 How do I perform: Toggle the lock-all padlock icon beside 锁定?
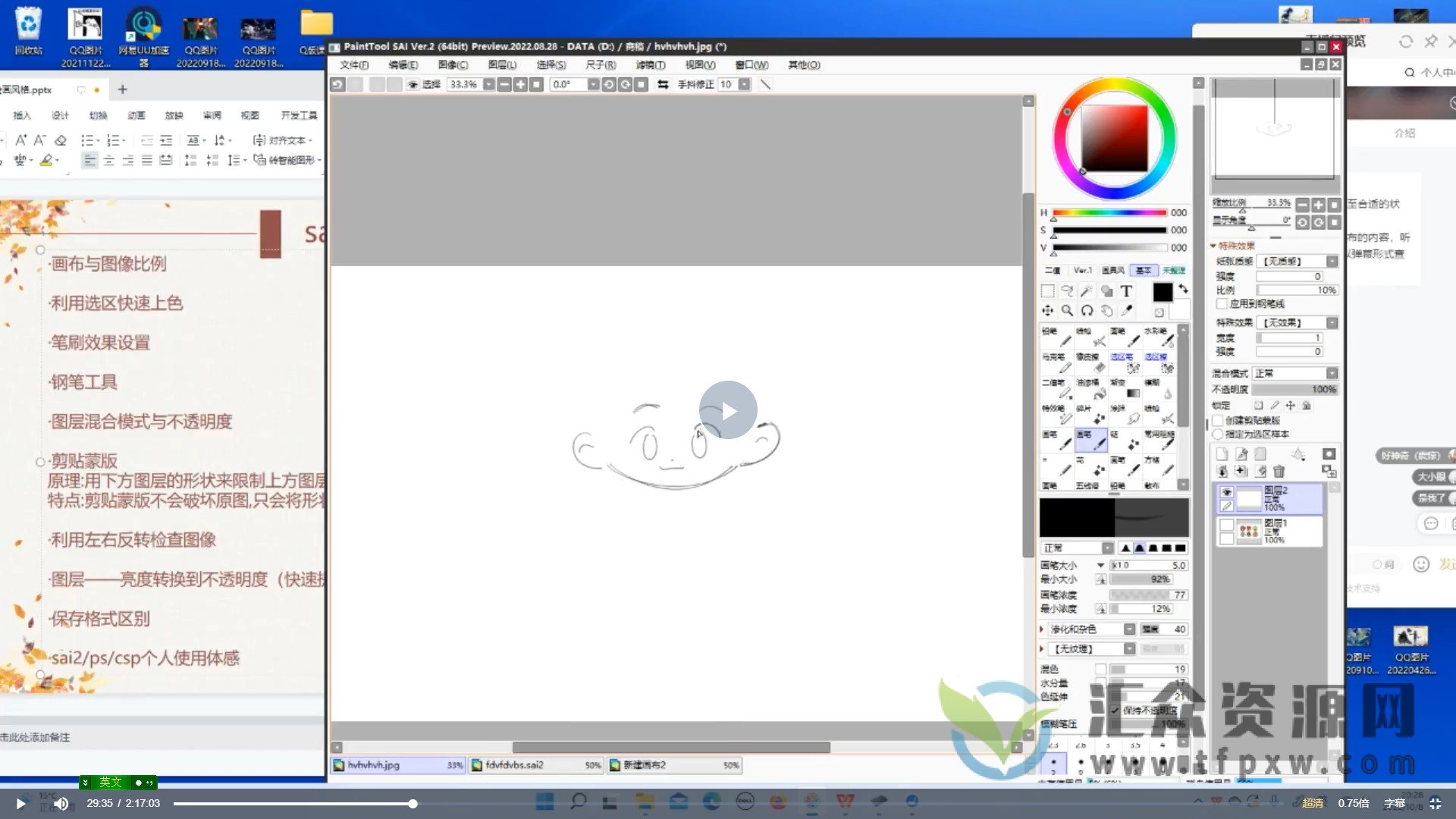click(1307, 406)
